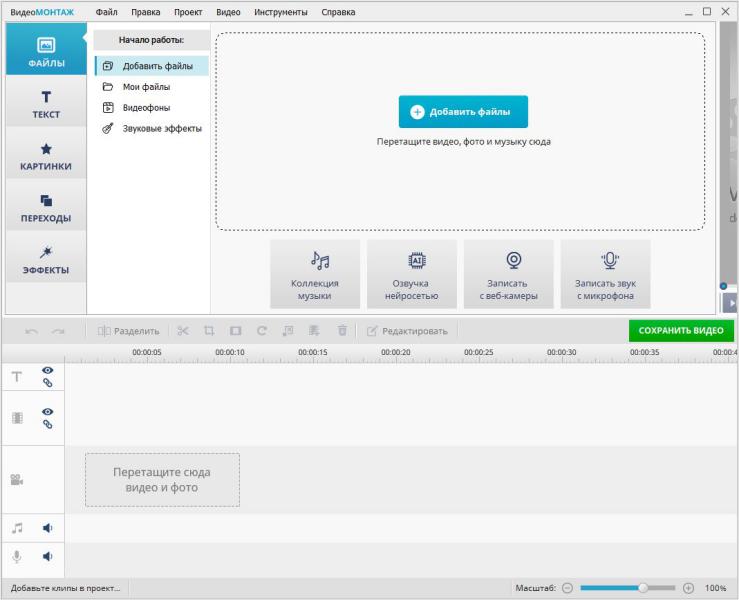Open the Справка menu

pyautogui.click(x=338, y=12)
